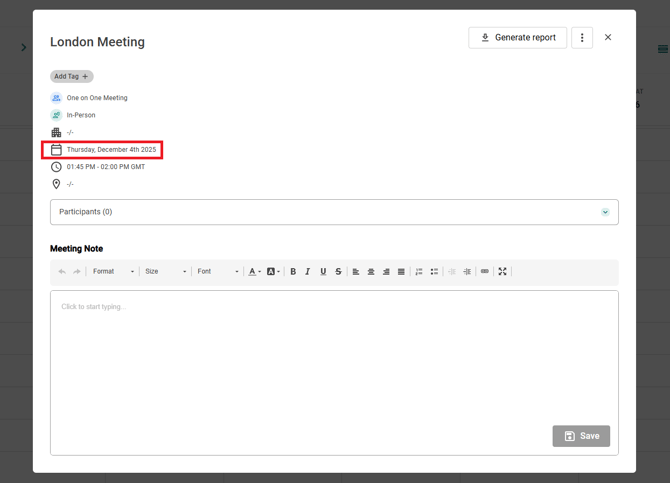Decrease the indent
The height and width of the screenshot is (483, 670).
point(452,271)
